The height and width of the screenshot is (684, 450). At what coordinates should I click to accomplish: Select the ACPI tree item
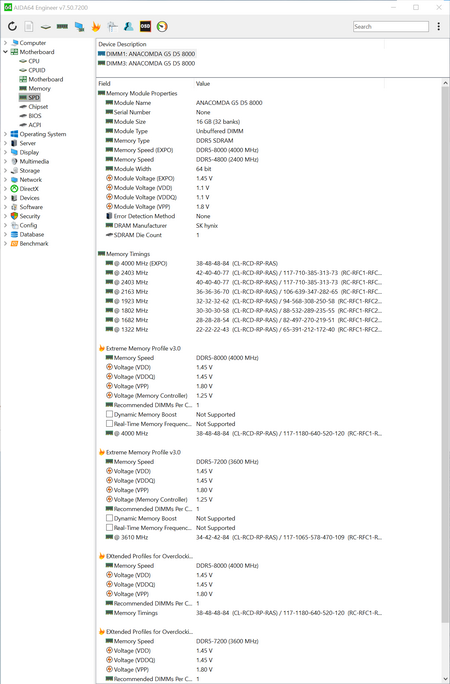tap(35, 125)
